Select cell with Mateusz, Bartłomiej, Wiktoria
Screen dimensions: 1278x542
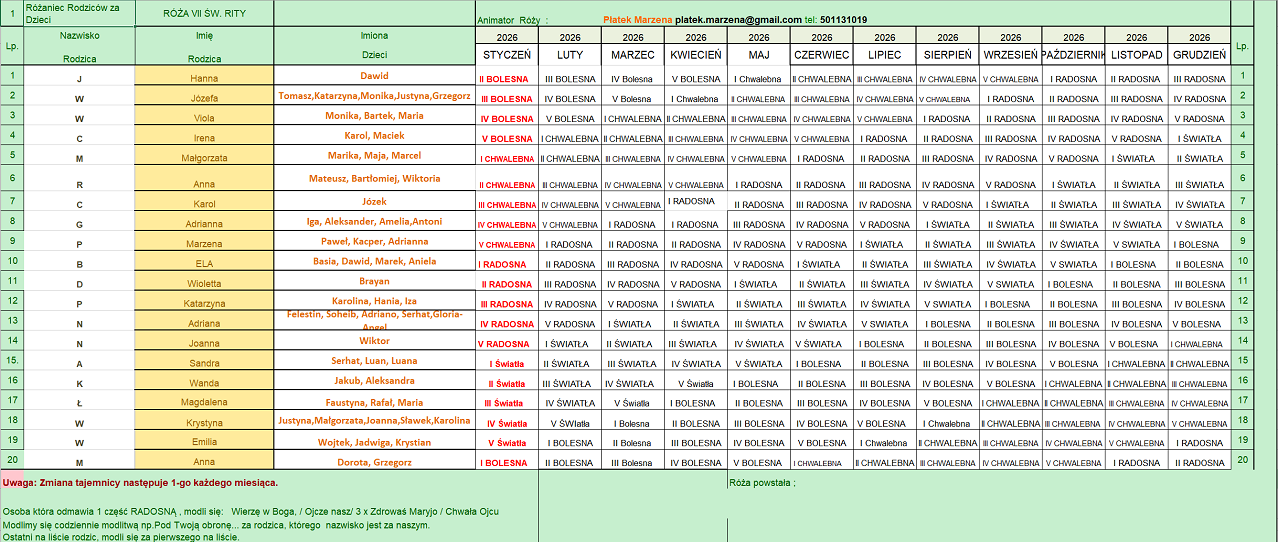click(374, 179)
